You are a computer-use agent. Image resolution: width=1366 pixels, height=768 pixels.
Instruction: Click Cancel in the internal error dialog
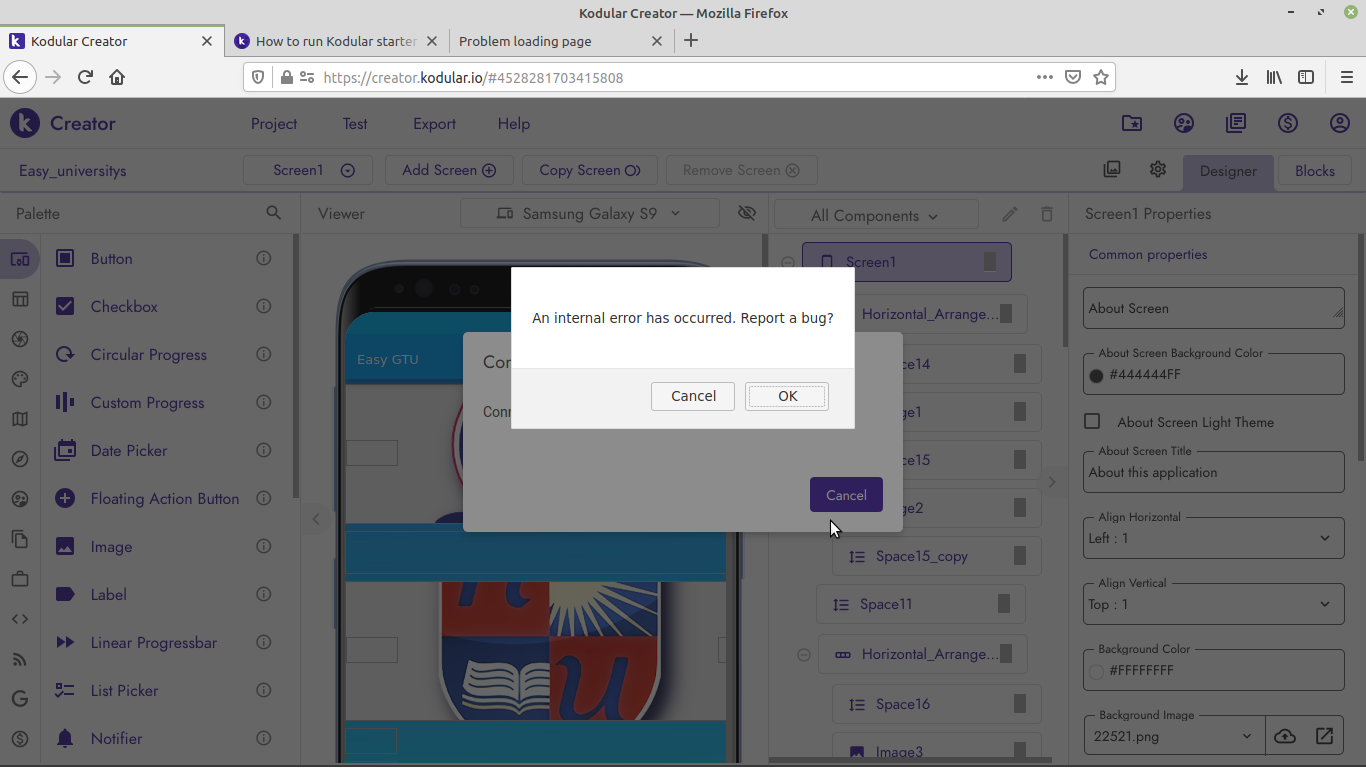pos(693,396)
